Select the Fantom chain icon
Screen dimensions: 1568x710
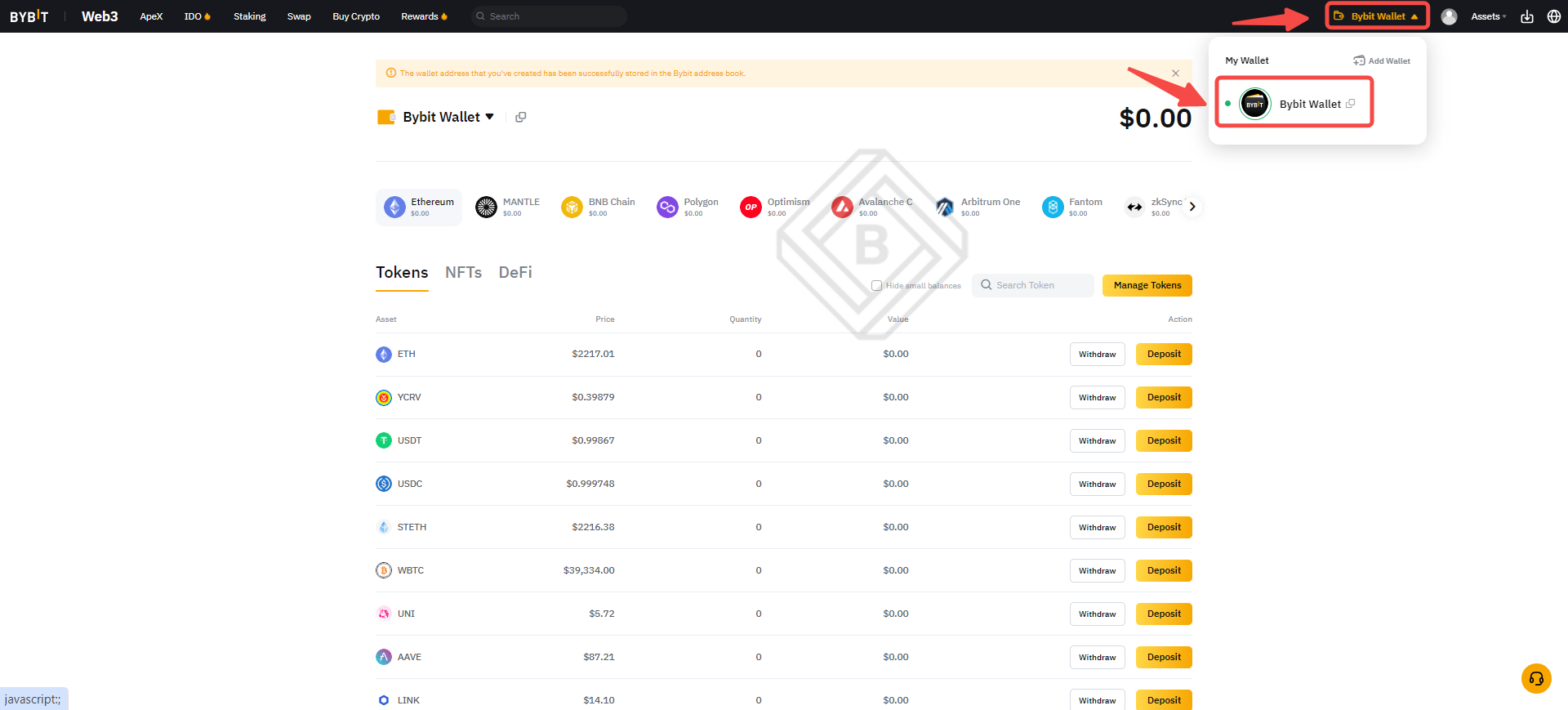(1053, 208)
